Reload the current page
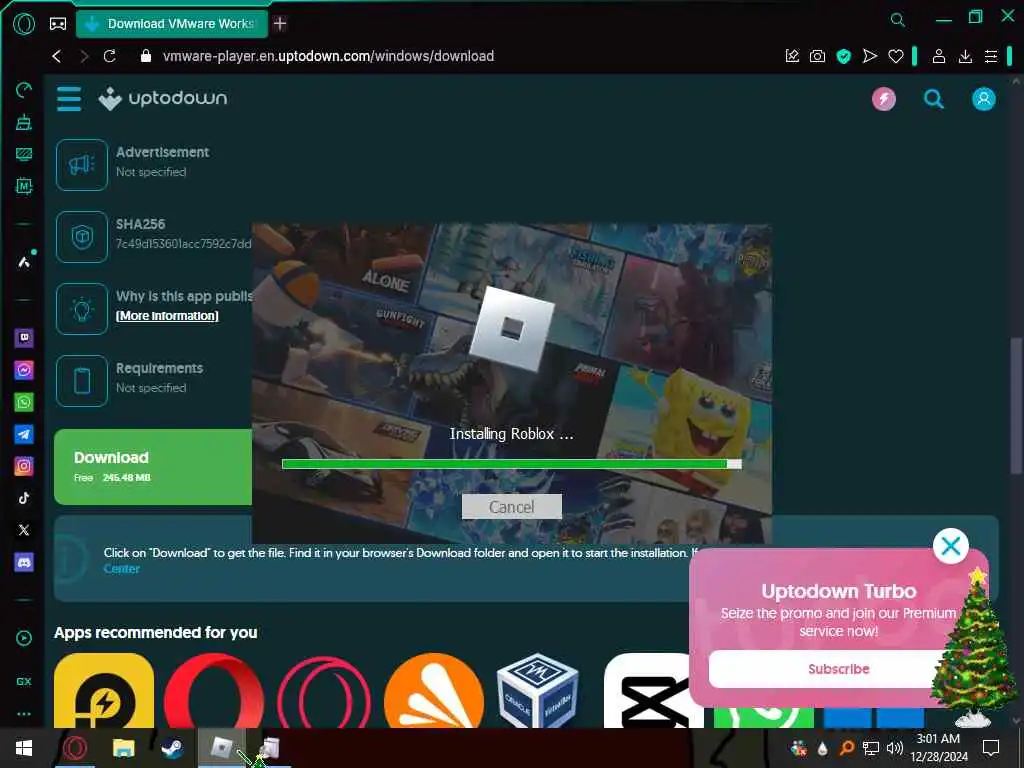The height and width of the screenshot is (768, 1024). (110, 56)
